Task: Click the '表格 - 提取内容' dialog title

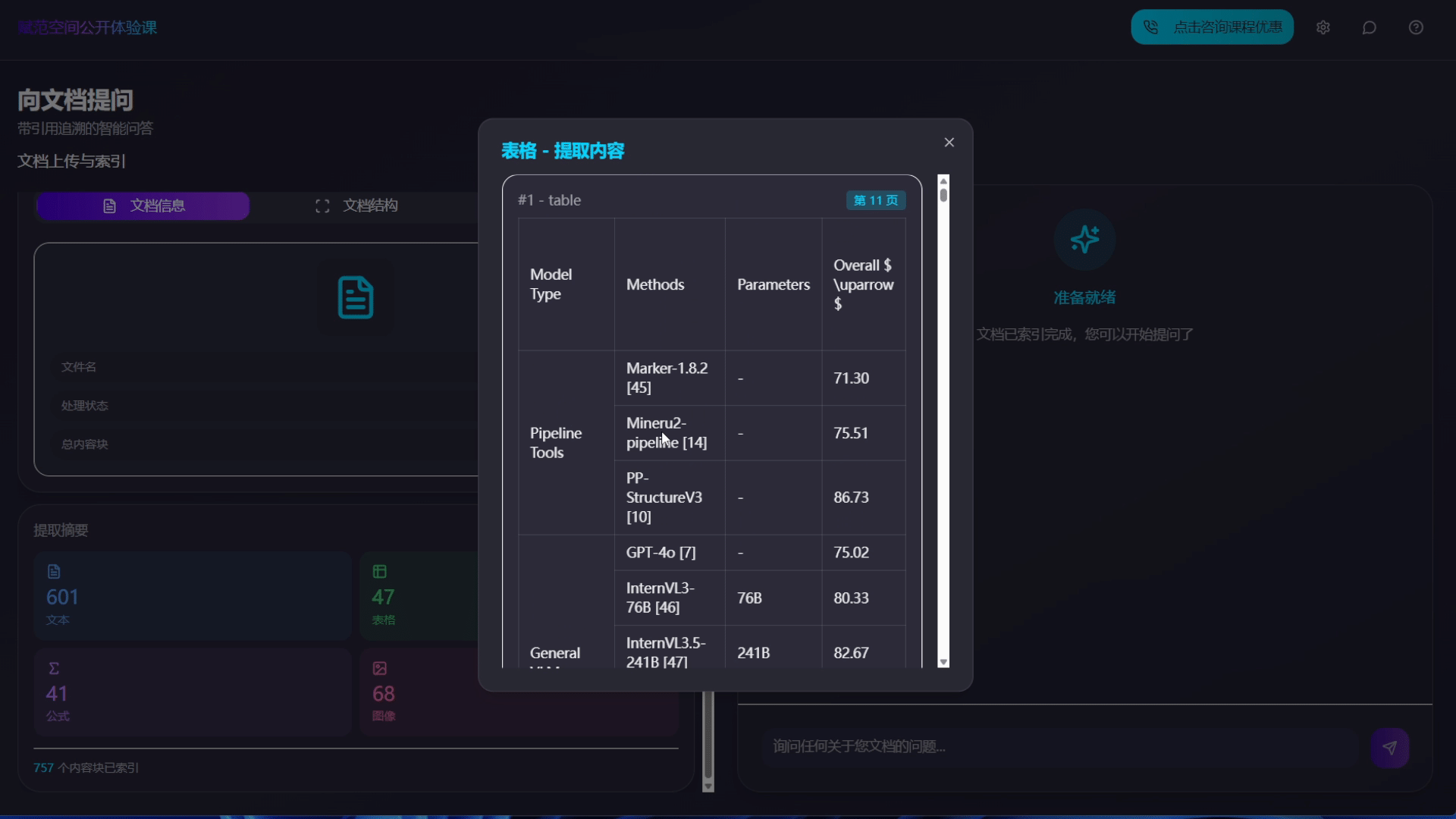Action: click(563, 151)
